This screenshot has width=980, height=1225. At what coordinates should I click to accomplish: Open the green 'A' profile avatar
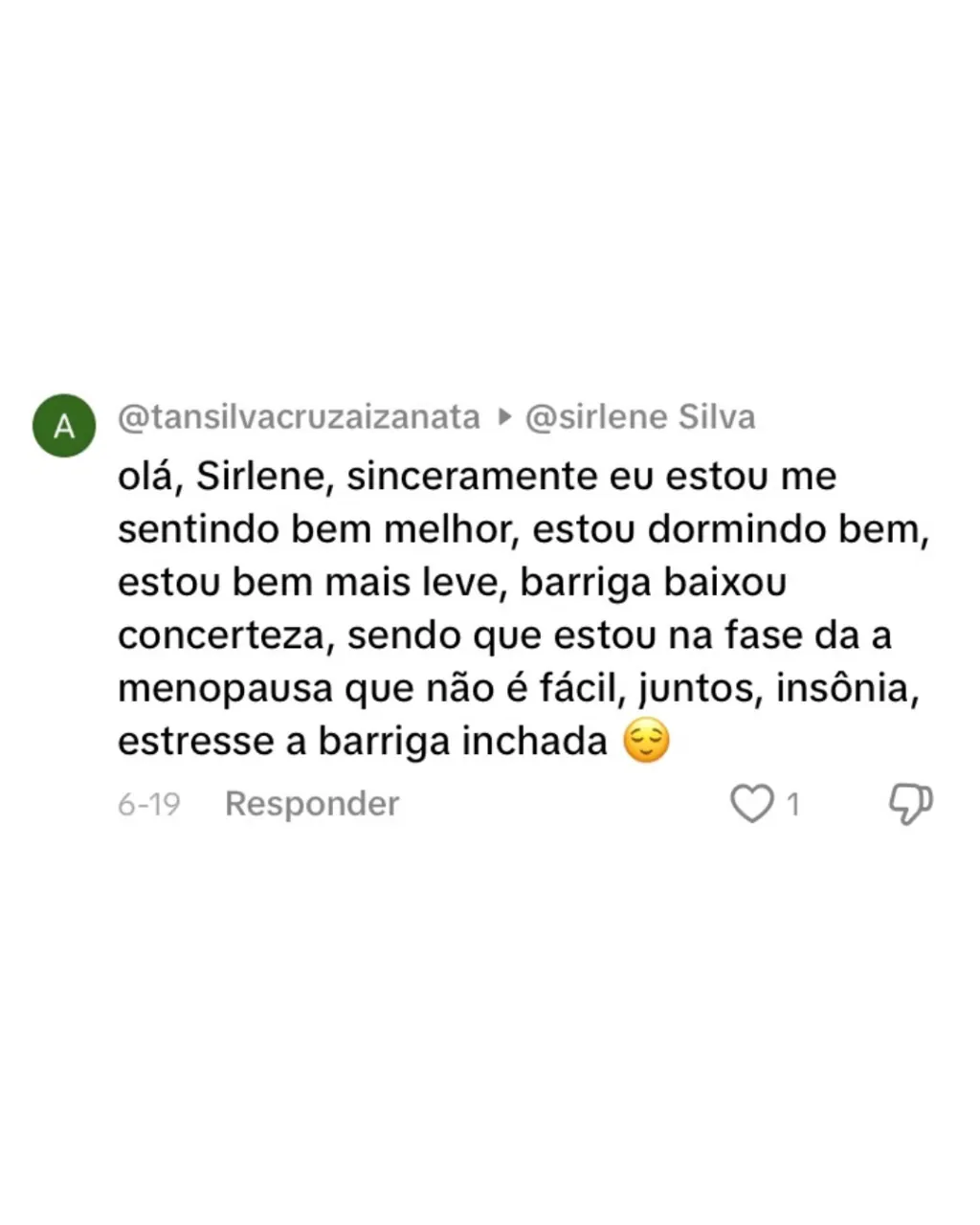[x=64, y=426]
